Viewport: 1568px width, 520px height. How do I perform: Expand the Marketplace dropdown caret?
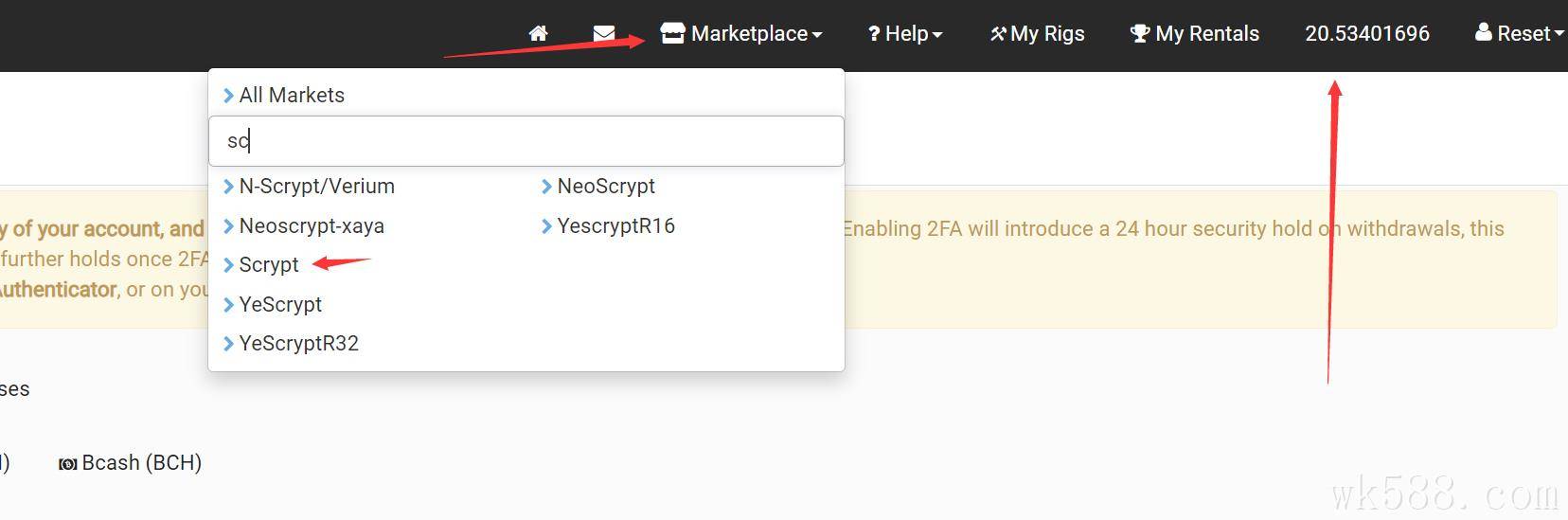tap(817, 35)
